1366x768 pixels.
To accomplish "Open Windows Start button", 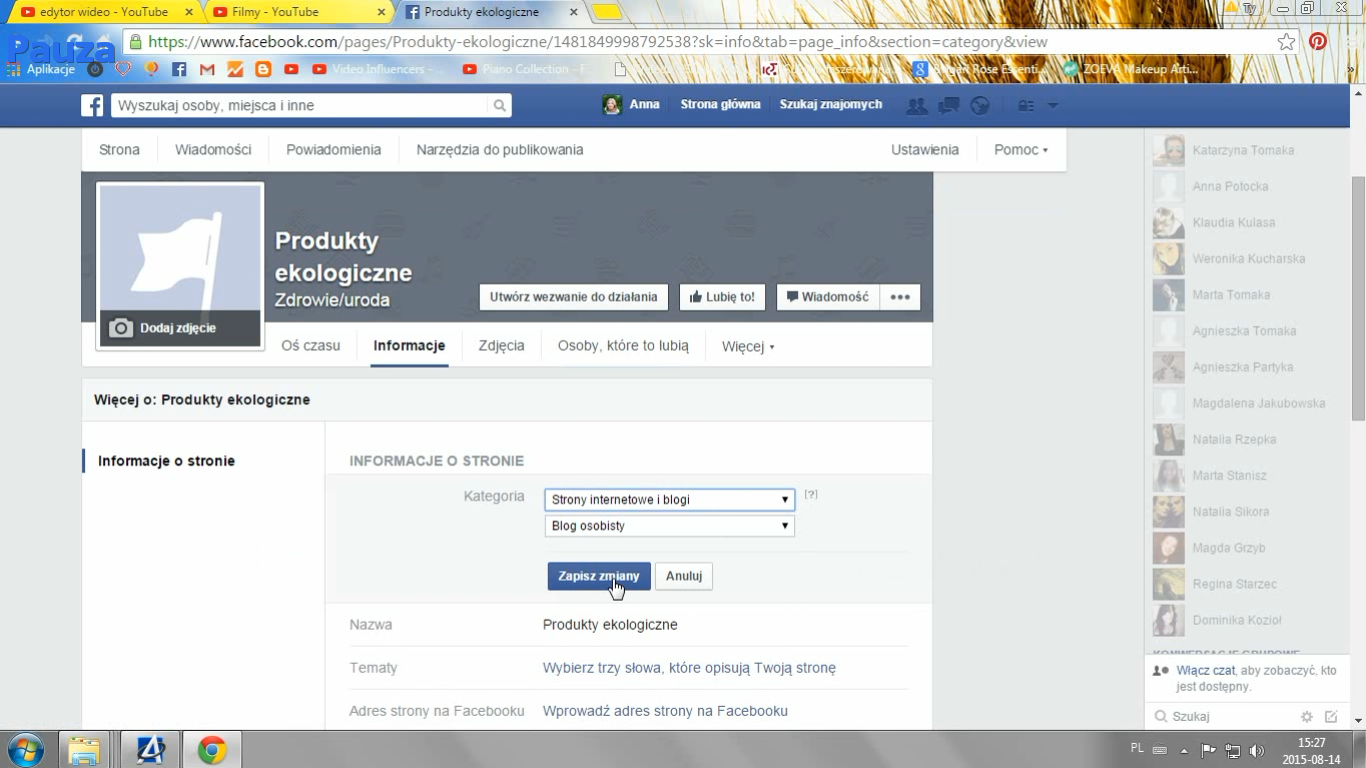I will [x=26, y=749].
